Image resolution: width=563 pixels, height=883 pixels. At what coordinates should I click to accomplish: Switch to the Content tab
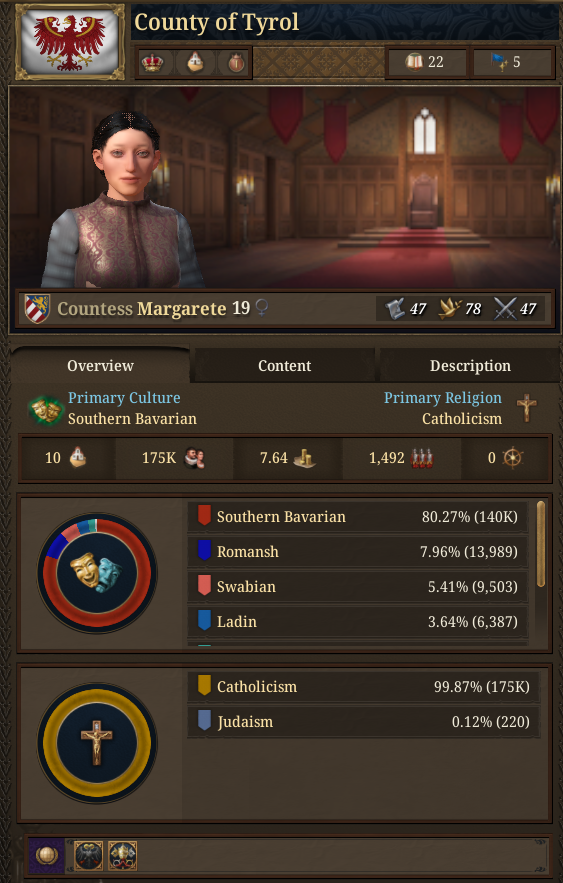(284, 365)
